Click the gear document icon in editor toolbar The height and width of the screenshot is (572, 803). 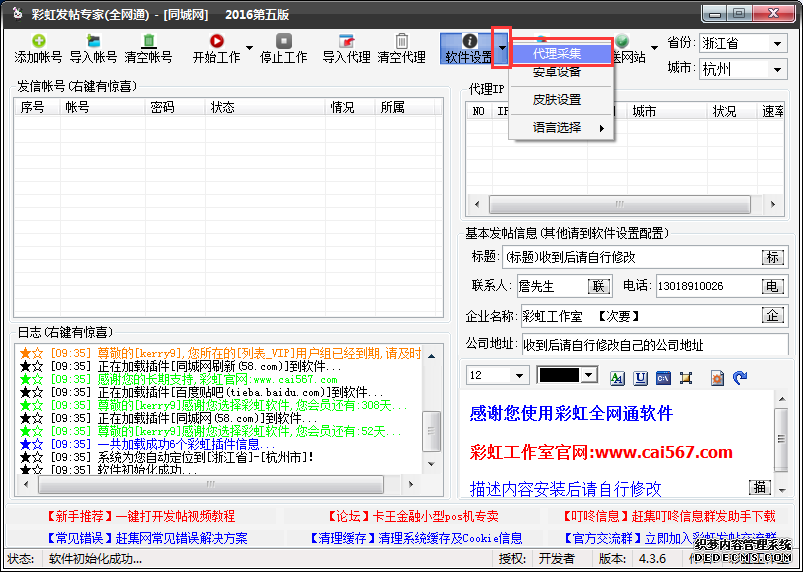tap(717, 378)
